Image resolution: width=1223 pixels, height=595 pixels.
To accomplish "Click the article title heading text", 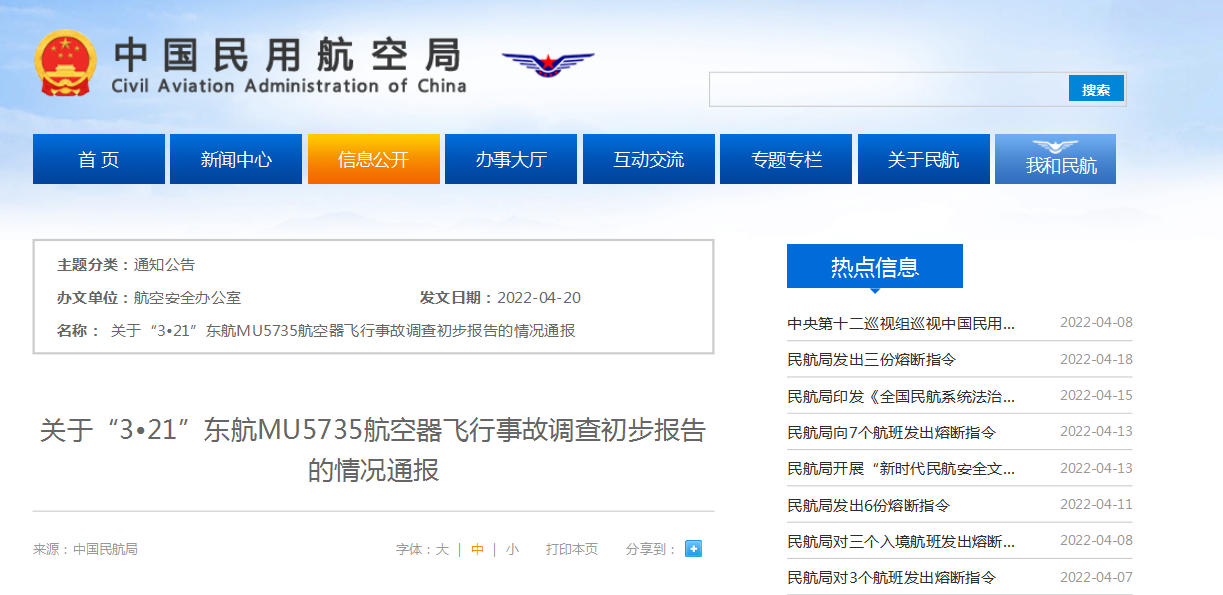I will (373, 450).
